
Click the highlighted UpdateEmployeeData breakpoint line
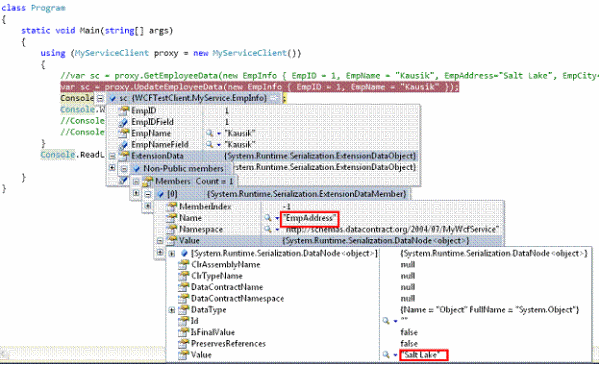(259, 87)
